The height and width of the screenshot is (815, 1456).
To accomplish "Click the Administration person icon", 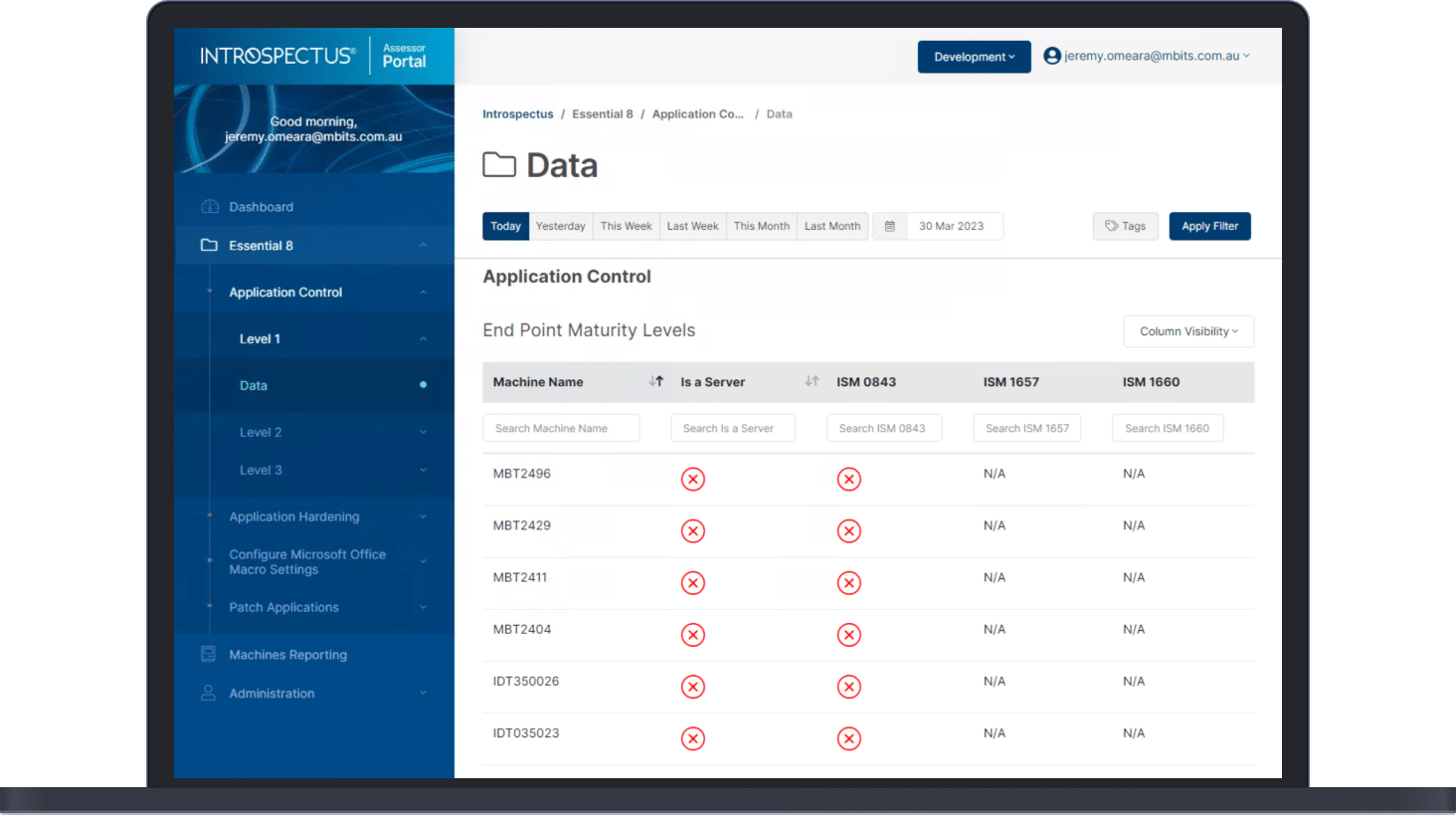I will [209, 693].
